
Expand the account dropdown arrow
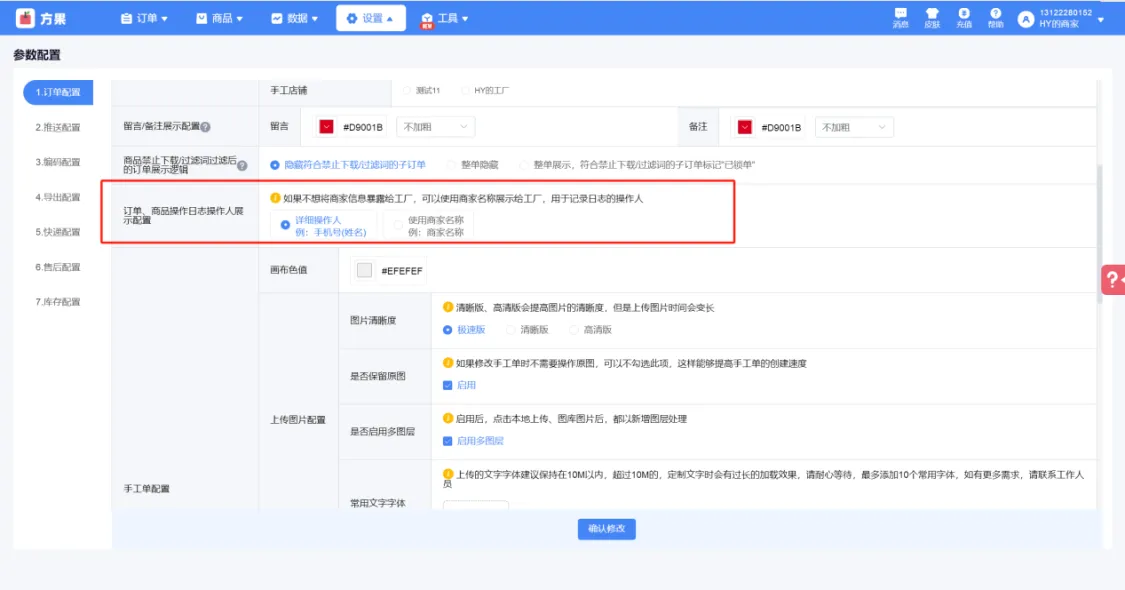coord(1101,19)
